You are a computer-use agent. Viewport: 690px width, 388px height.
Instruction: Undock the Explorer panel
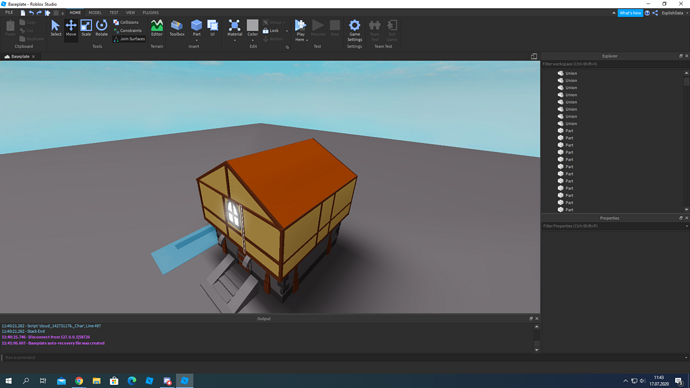[681, 56]
